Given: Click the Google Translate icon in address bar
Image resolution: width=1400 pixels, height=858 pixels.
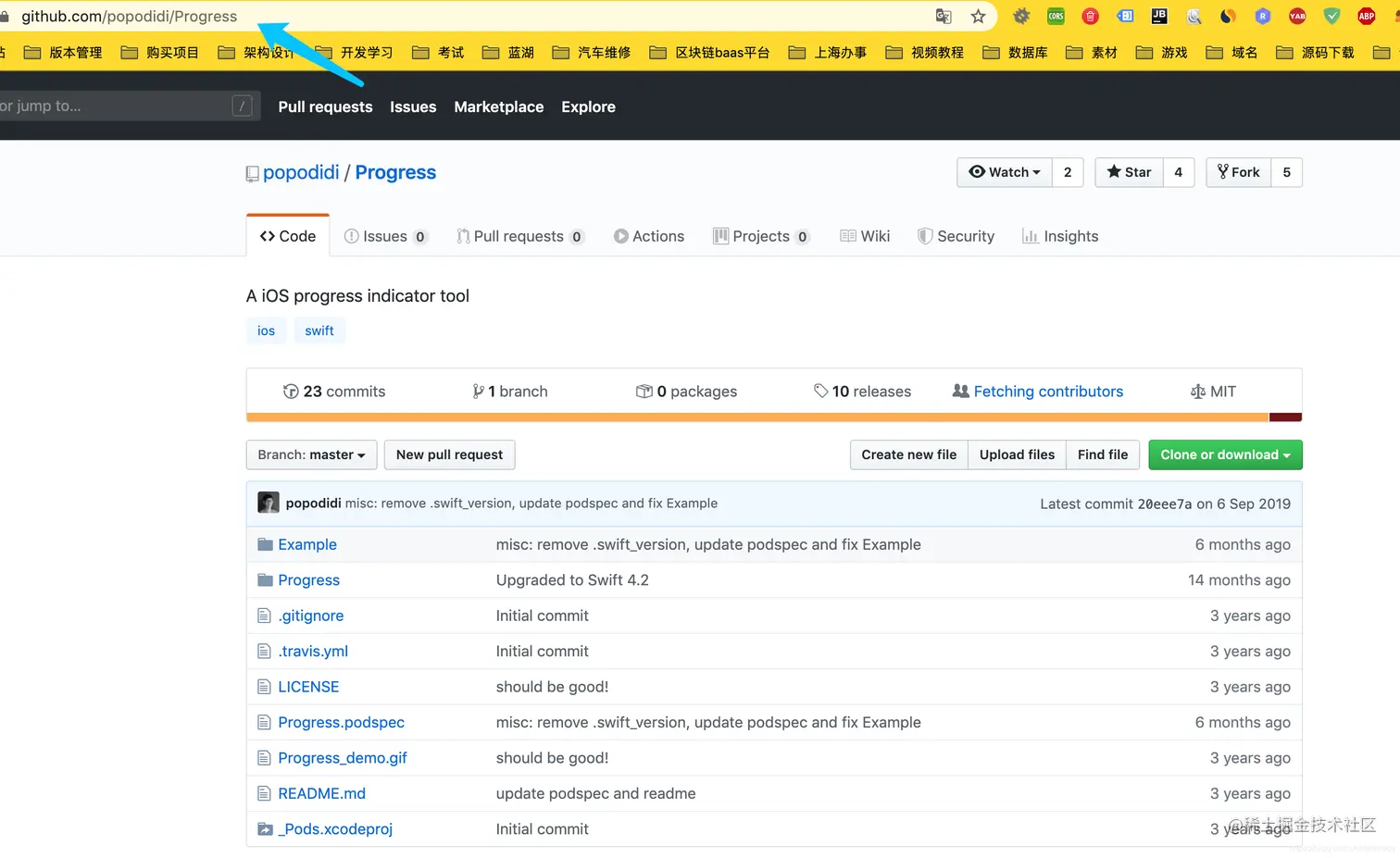Looking at the screenshot, I should point(944,16).
